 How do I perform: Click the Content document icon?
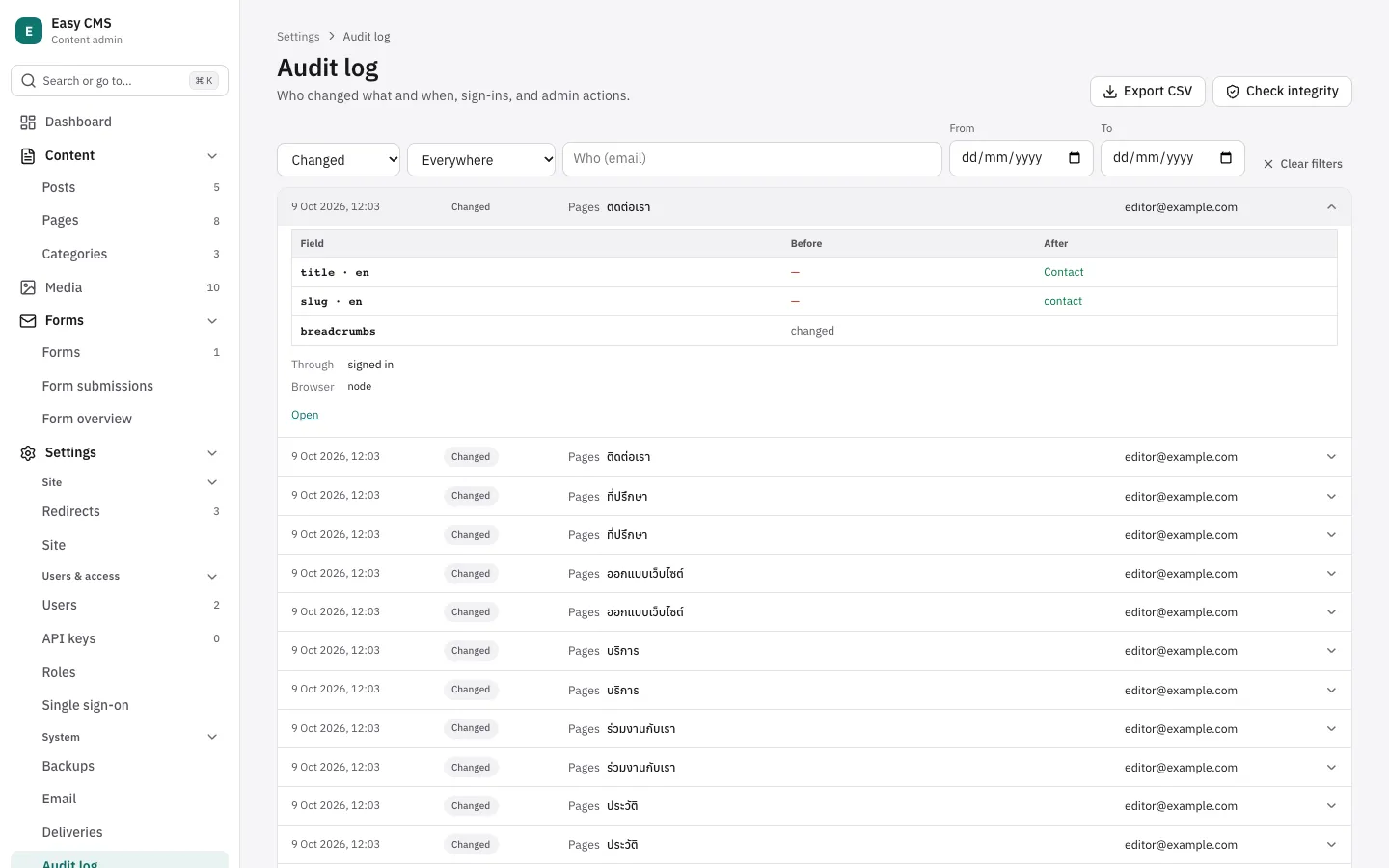click(x=28, y=155)
